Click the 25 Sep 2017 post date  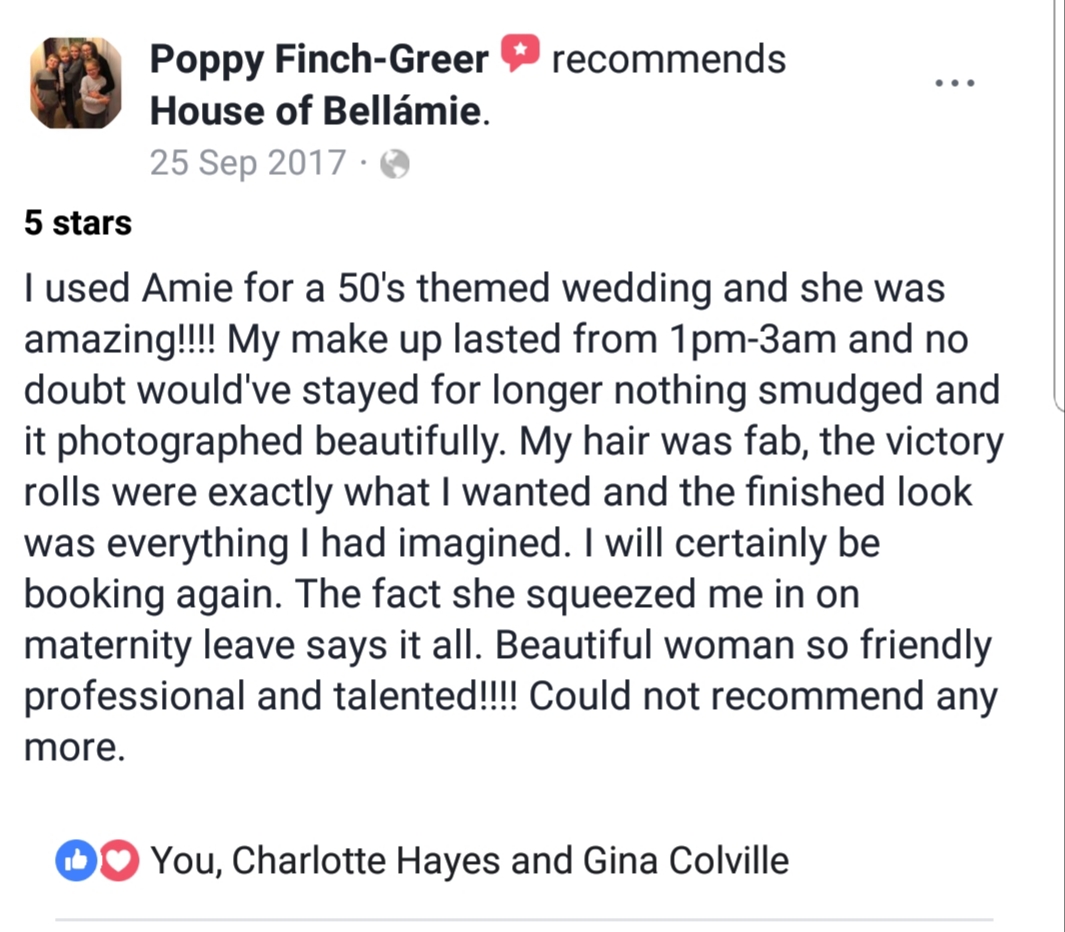pyautogui.click(x=248, y=163)
